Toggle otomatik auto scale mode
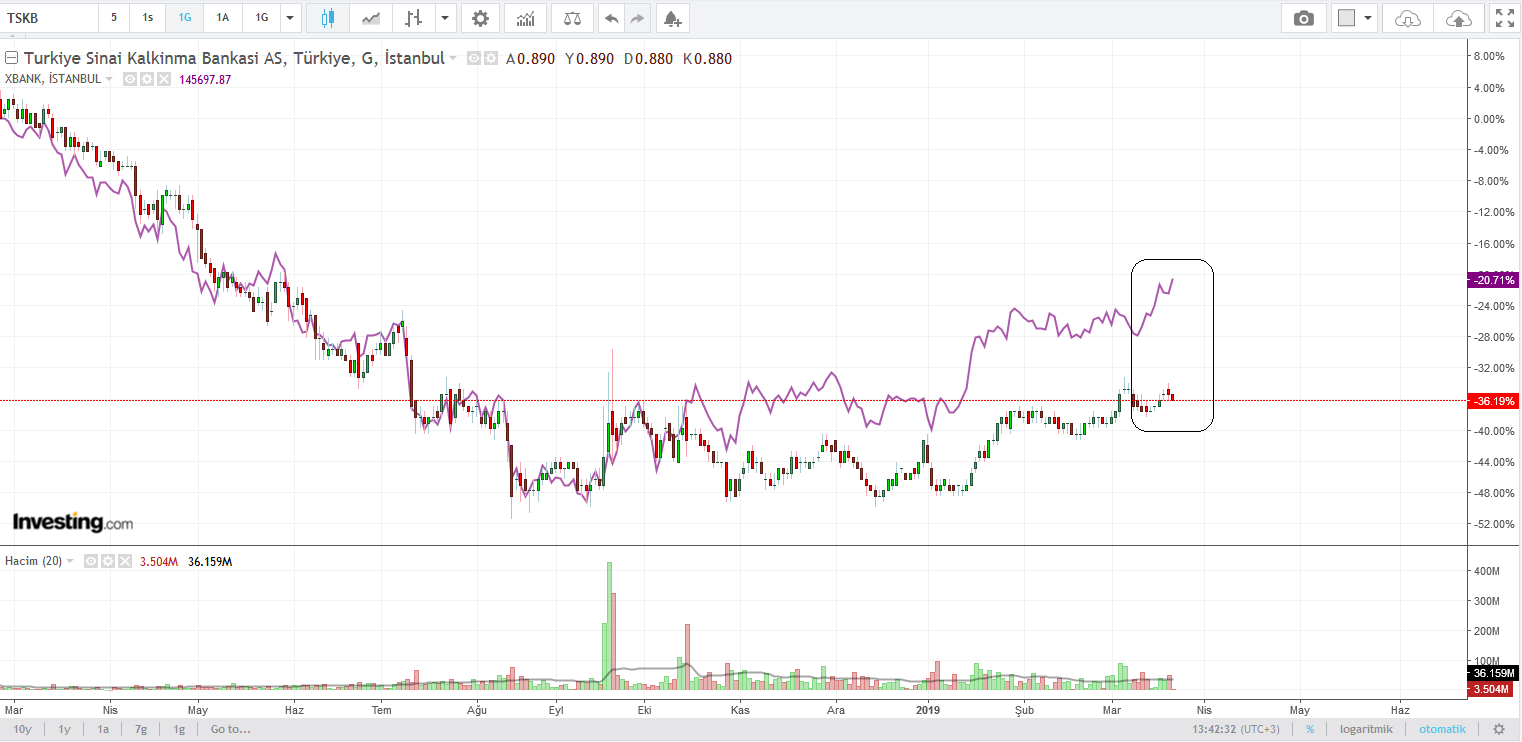 pos(1441,729)
